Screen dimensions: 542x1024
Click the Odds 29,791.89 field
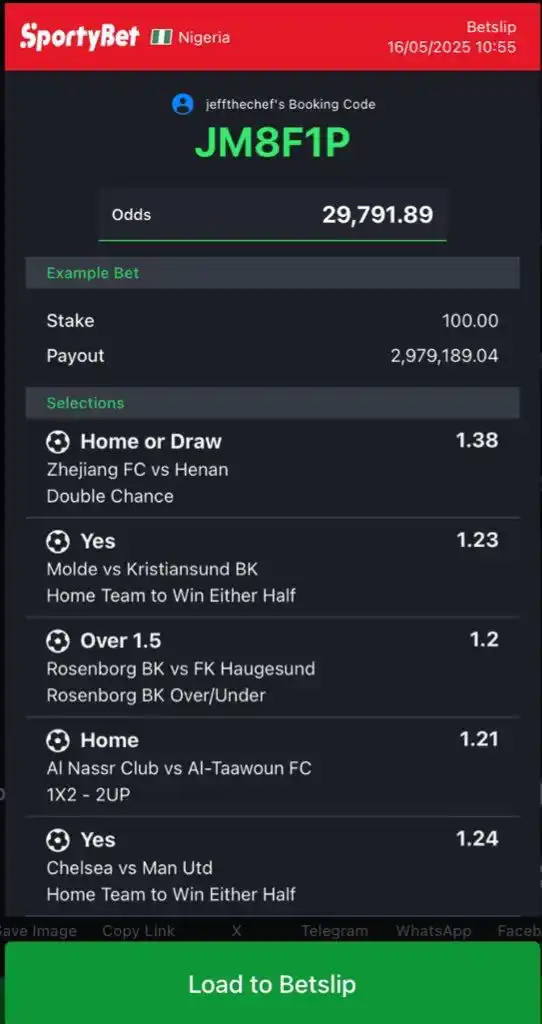pyautogui.click(x=272, y=215)
